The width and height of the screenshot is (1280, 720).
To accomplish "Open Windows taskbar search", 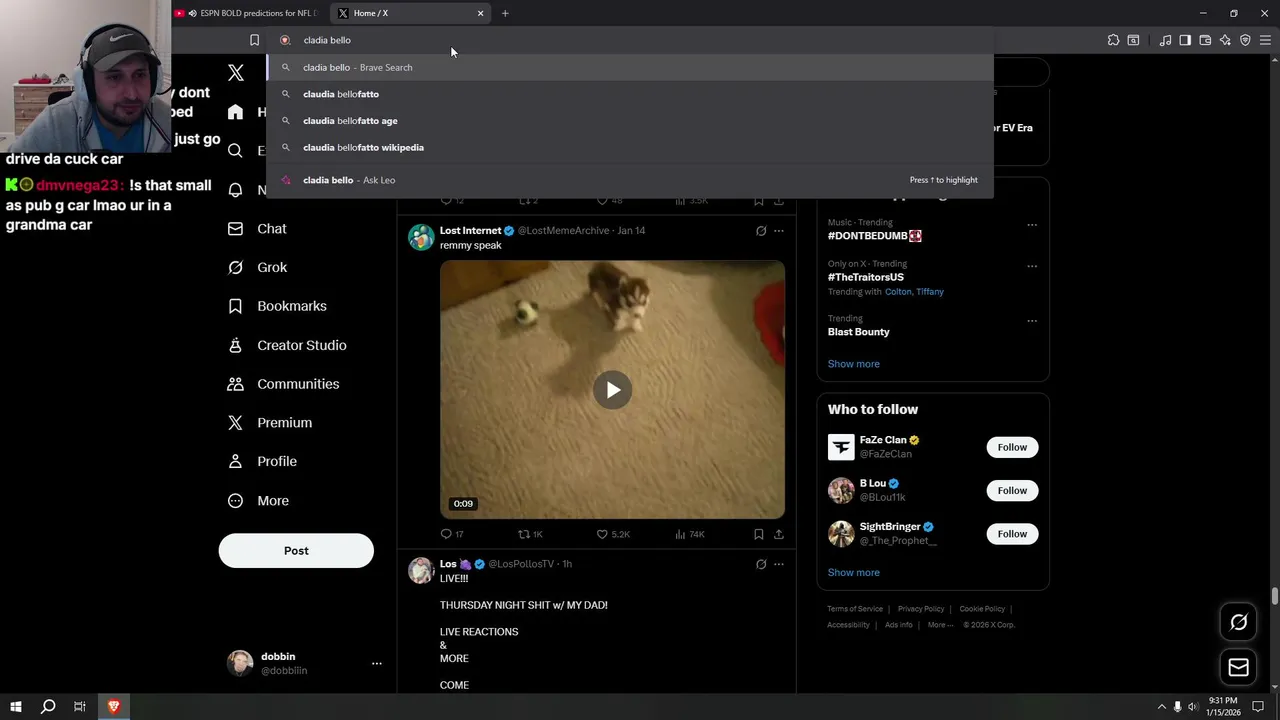I will 47,707.
